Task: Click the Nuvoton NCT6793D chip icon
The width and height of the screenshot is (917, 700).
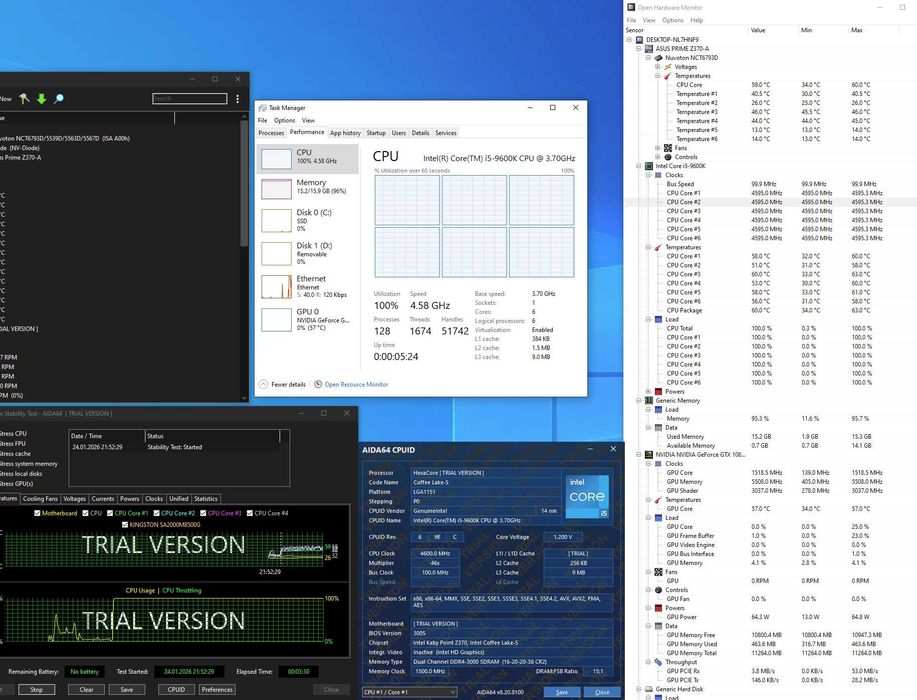Action: pos(659,58)
